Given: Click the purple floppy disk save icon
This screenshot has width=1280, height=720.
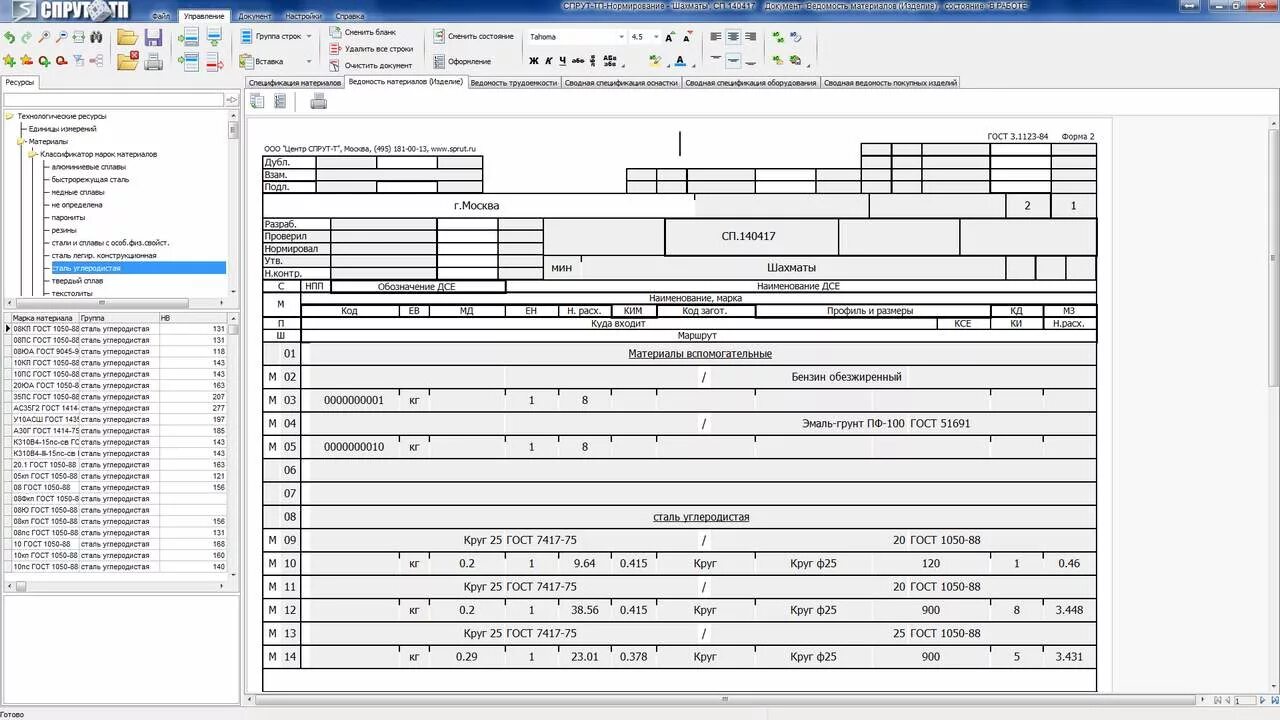Looking at the screenshot, I should [153, 37].
